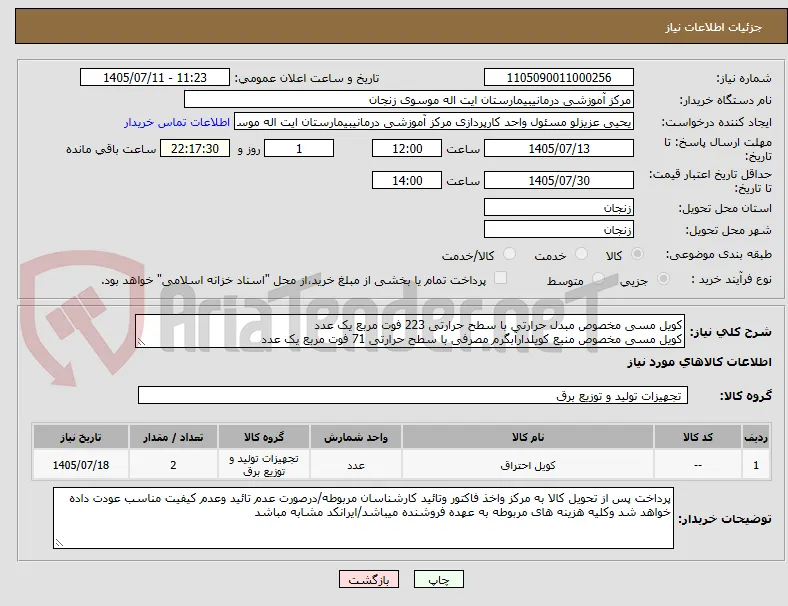788x606 pixels.
Task: Click the بازگشت back button
Action: [x=369, y=579]
